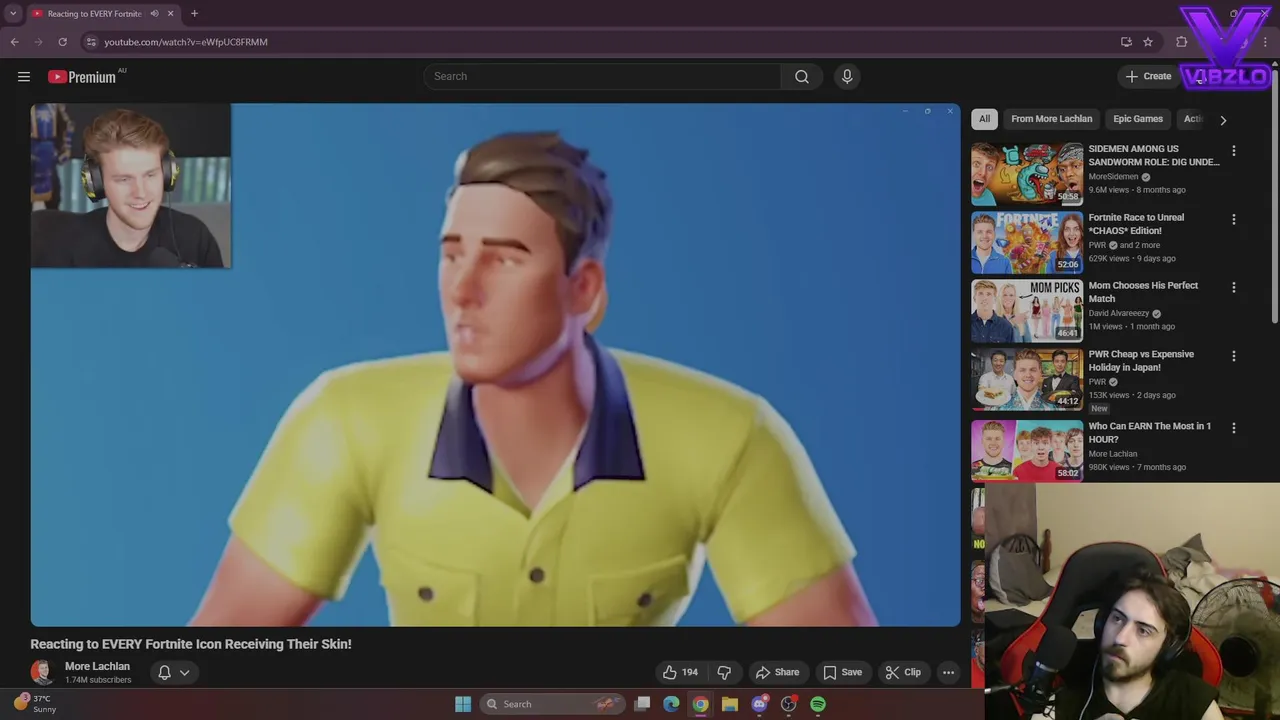
Task: Open Mom Chooses His Perfect Match thumbnail
Action: click(x=1027, y=310)
